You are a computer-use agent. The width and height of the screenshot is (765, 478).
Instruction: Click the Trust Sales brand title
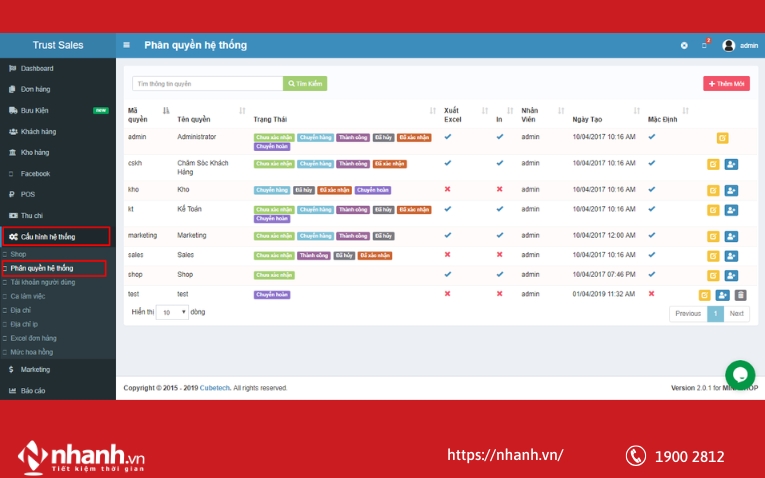pos(58,45)
